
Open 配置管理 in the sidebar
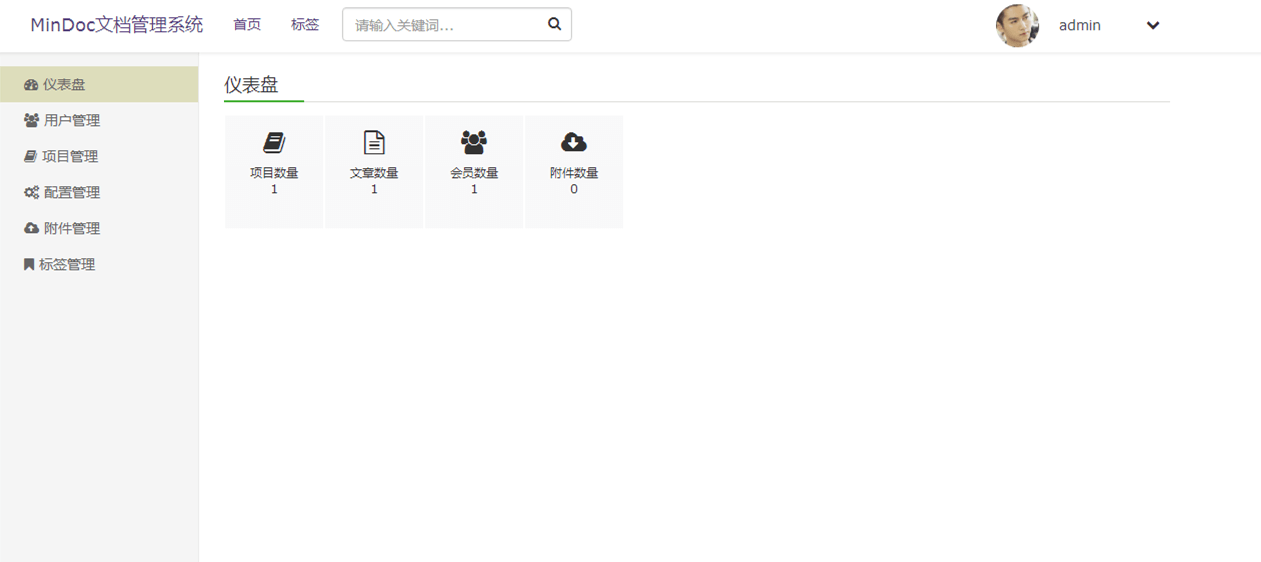[99, 192]
